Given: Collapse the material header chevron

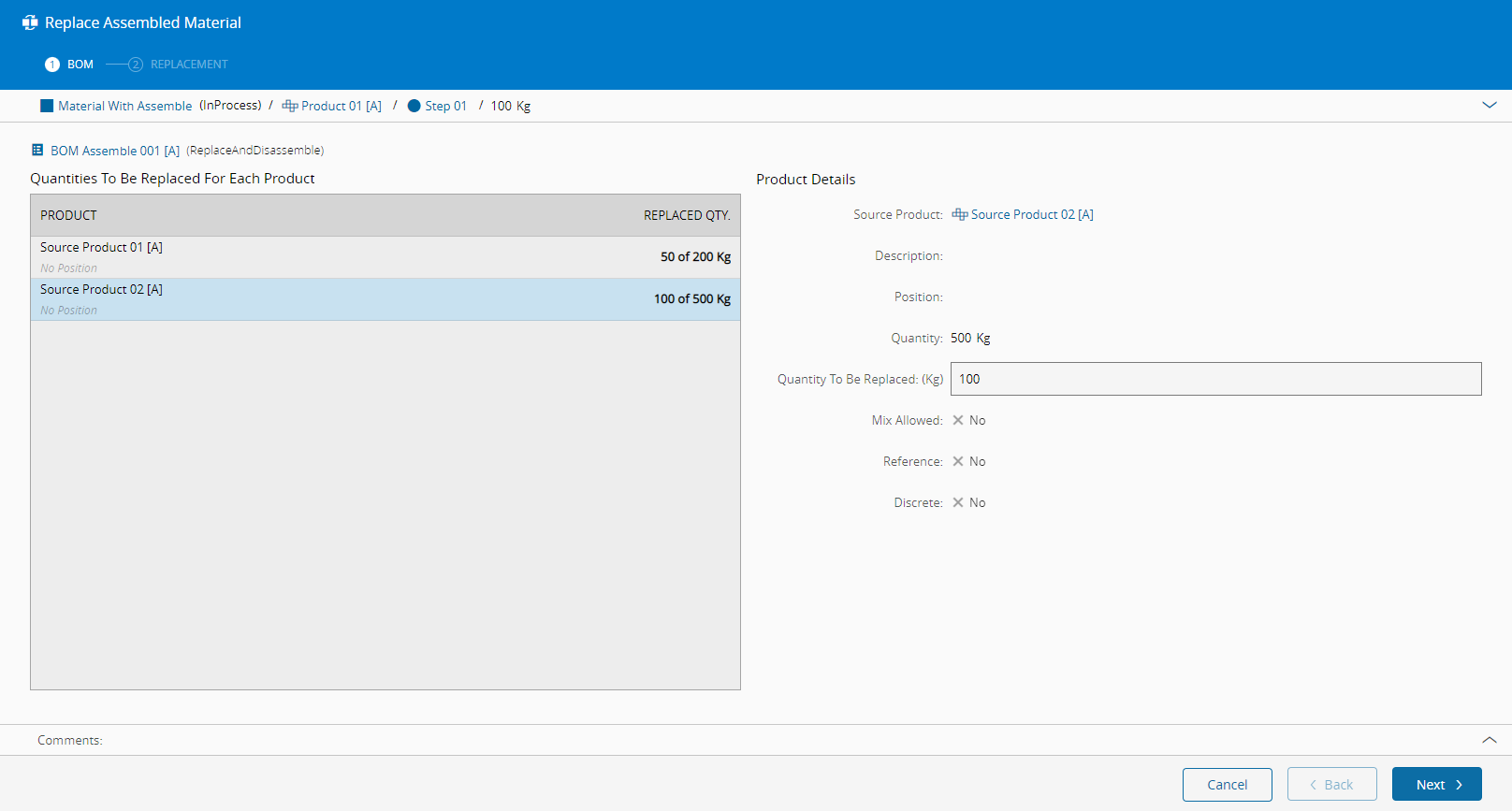Looking at the screenshot, I should tap(1490, 105).
